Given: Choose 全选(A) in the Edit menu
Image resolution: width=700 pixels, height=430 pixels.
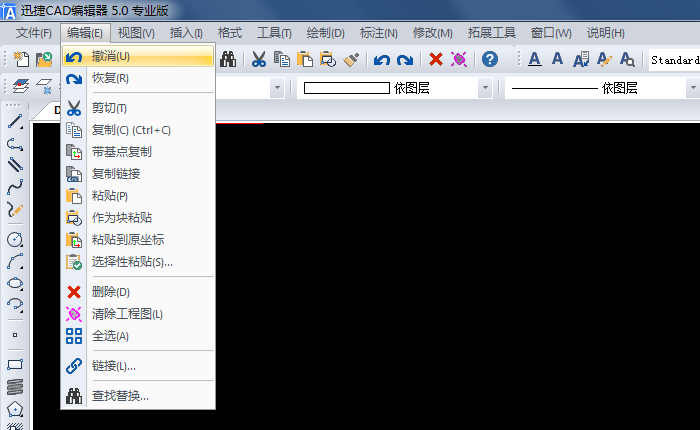Looking at the screenshot, I should [138, 336].
